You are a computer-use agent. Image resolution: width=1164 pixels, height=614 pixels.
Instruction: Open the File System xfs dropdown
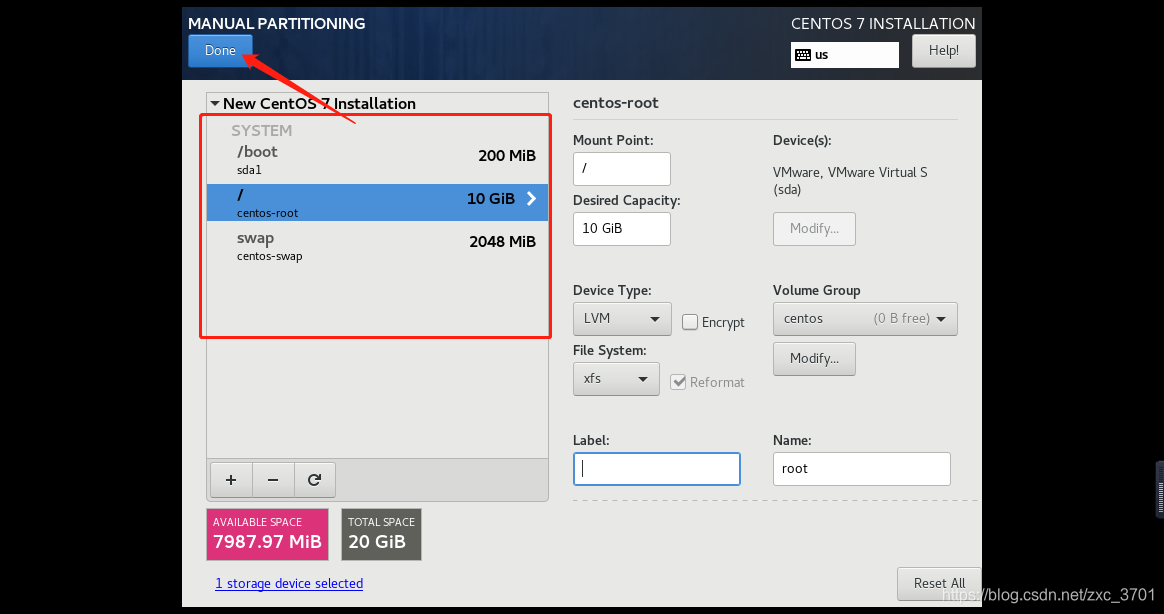[x=616, y=379]
